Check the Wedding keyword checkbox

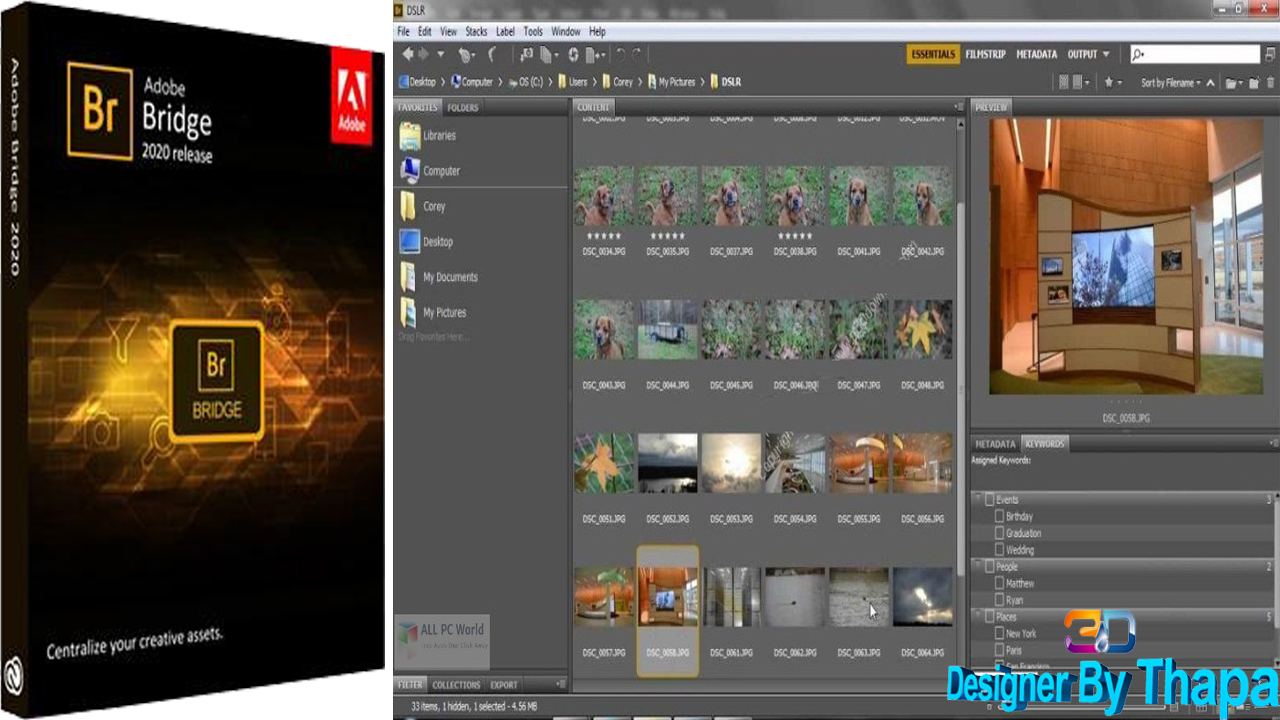pos(999,550)
